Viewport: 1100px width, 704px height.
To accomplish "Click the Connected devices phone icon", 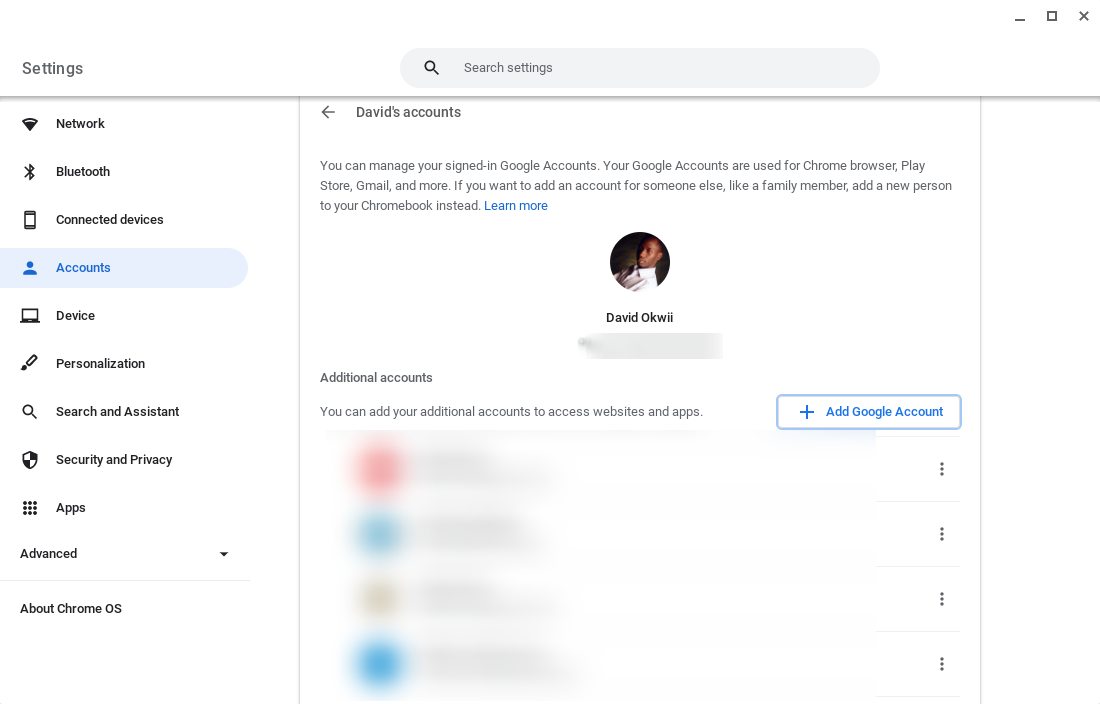I will 30,220.
